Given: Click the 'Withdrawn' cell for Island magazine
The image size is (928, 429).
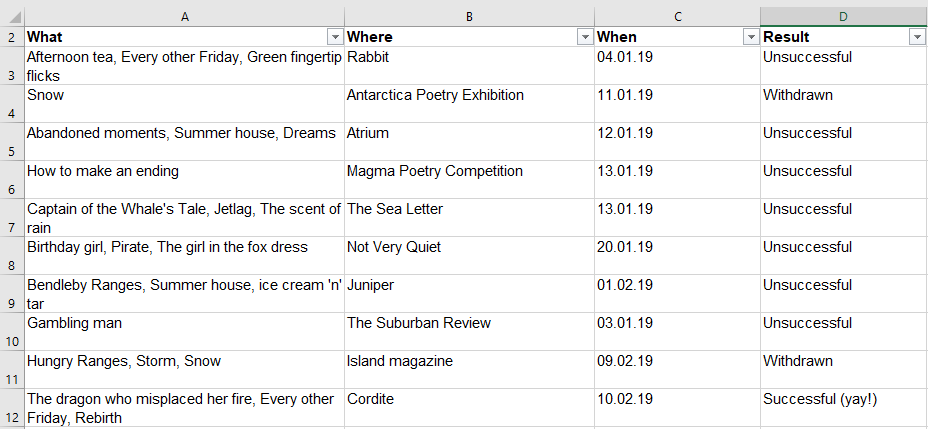Looking at the screenshot, I should click(798, 361).
